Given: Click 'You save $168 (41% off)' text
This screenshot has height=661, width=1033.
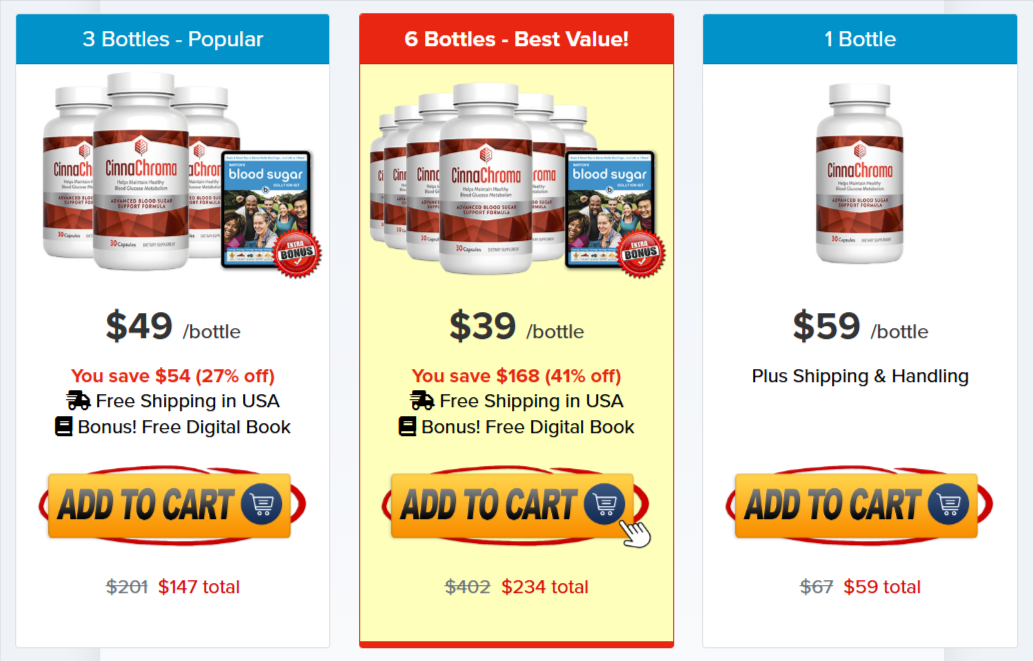Looking at the screenshot, I should tap(516, 376).
